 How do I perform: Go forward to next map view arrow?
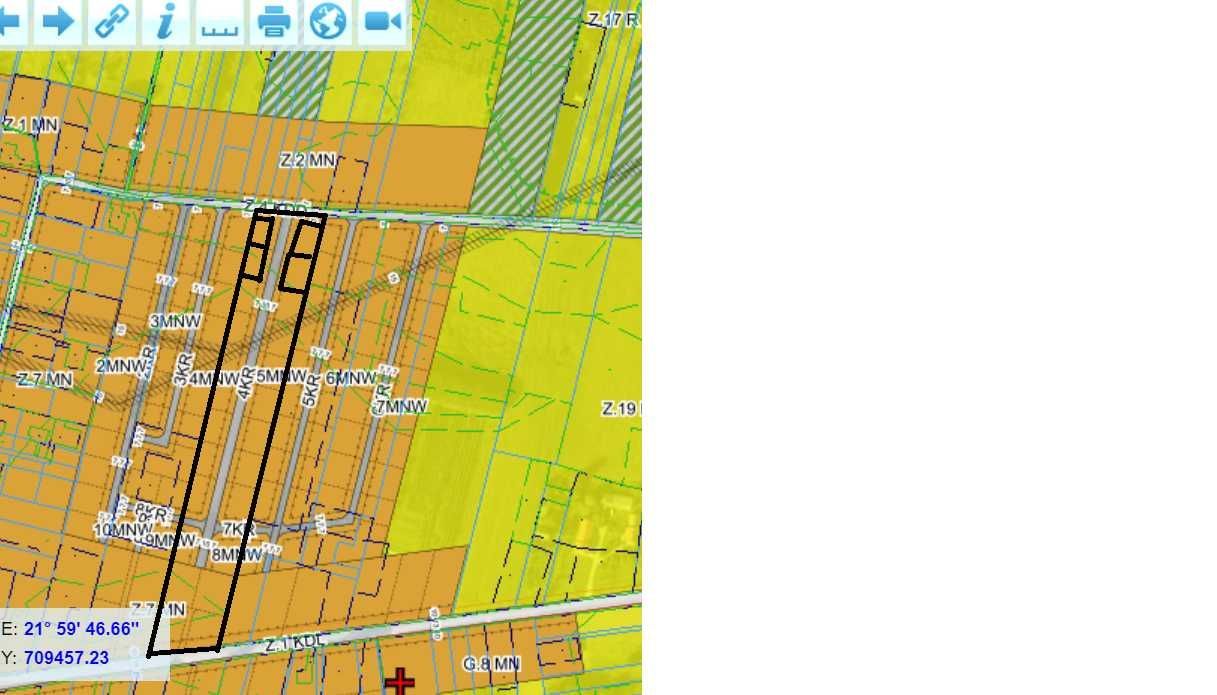[x=60, y=21]
